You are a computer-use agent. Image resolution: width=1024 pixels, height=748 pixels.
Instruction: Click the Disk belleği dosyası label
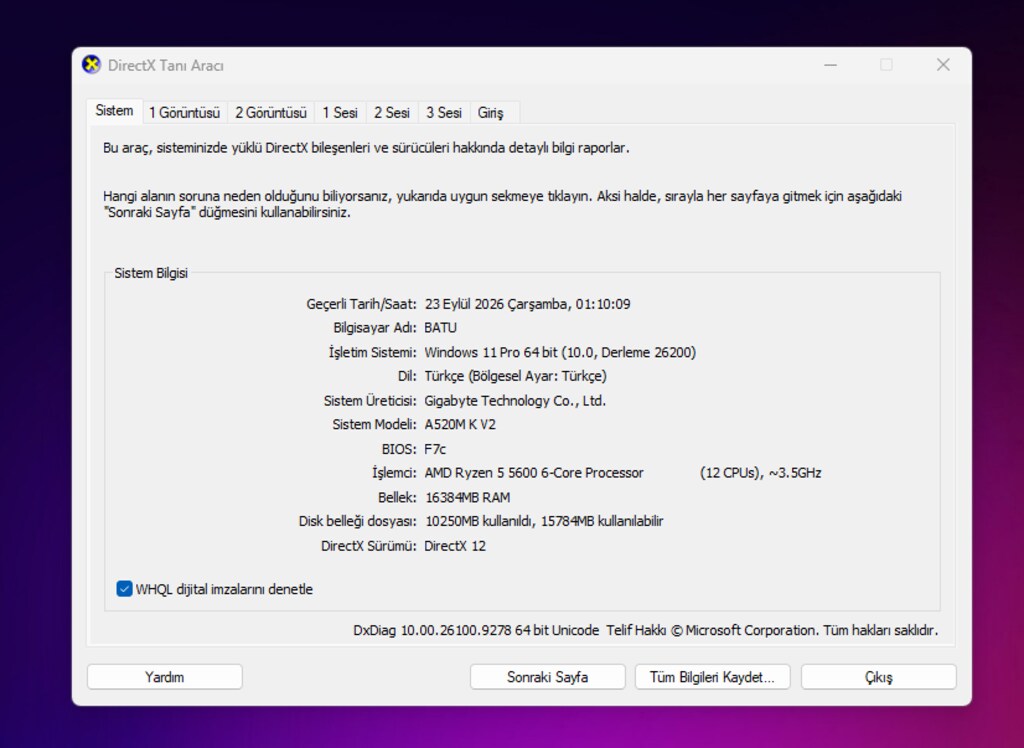tap(357, 521)
